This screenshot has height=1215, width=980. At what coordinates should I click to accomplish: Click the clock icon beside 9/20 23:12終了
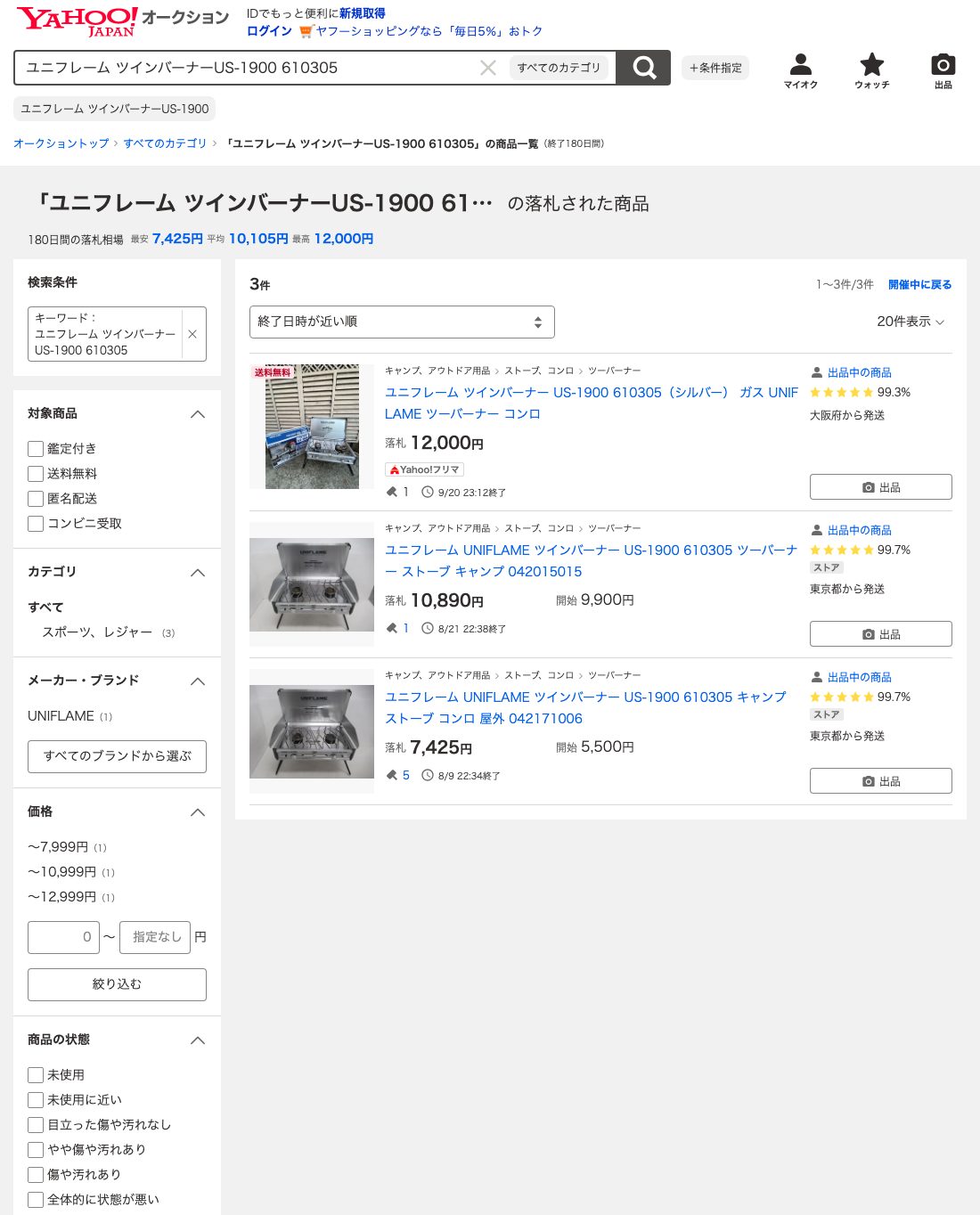click(428, 492)
